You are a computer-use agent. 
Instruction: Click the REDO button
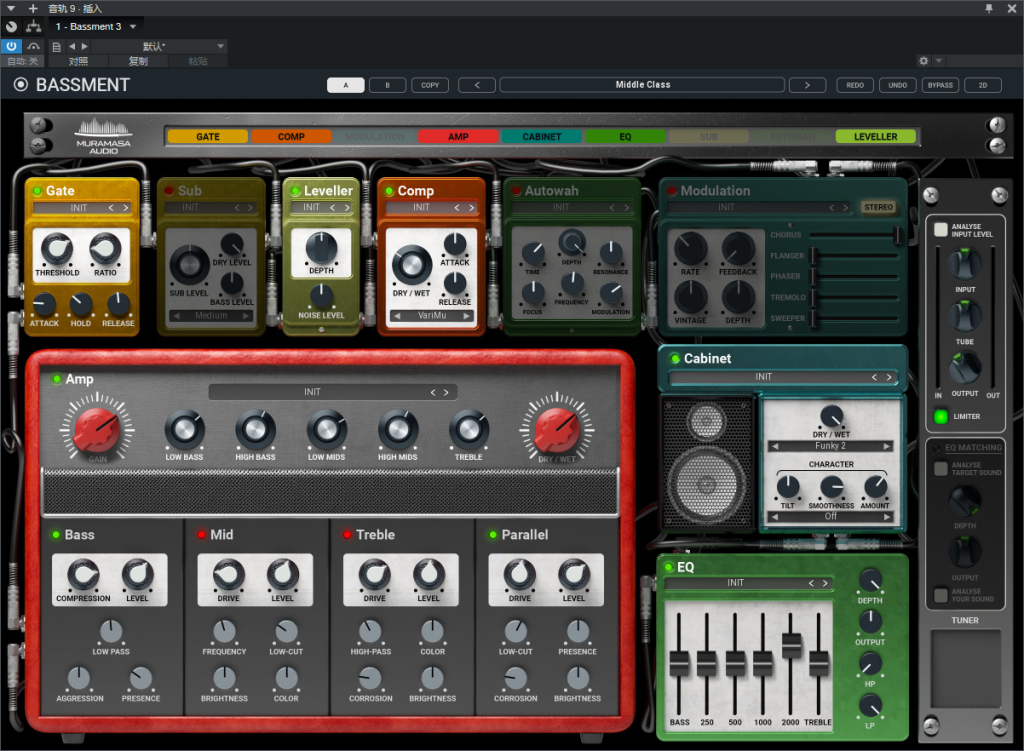pyautogui.click(x=855, y=85)
